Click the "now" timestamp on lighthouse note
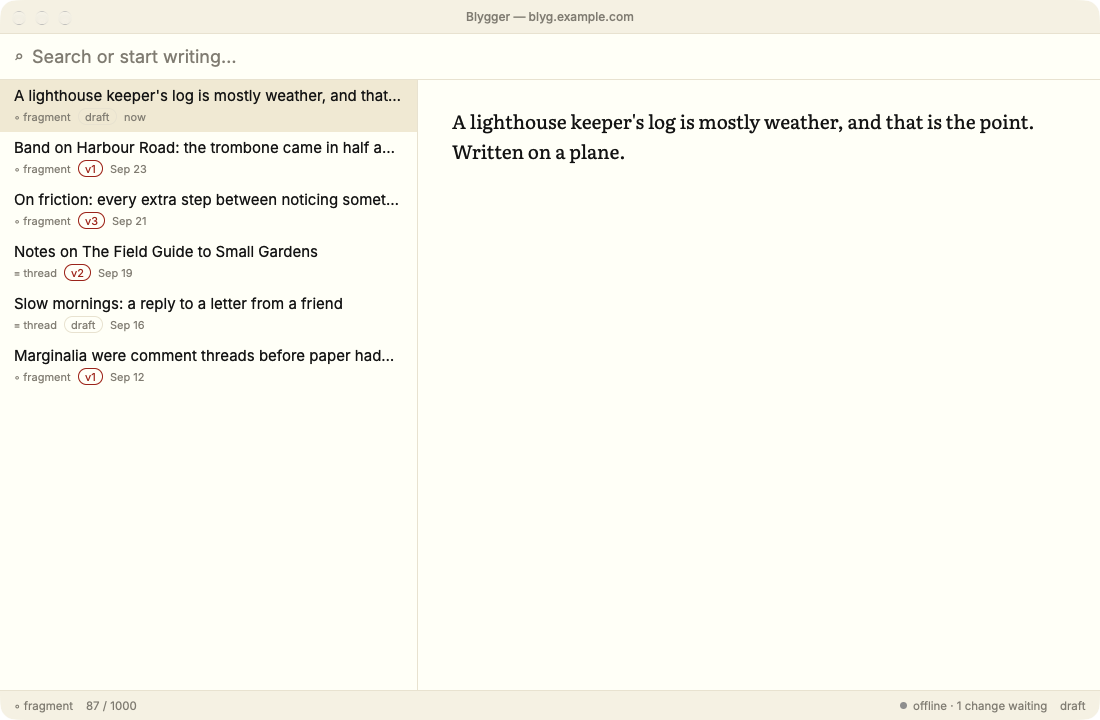Screen dimensions: 1100x720 click(135, 117)
